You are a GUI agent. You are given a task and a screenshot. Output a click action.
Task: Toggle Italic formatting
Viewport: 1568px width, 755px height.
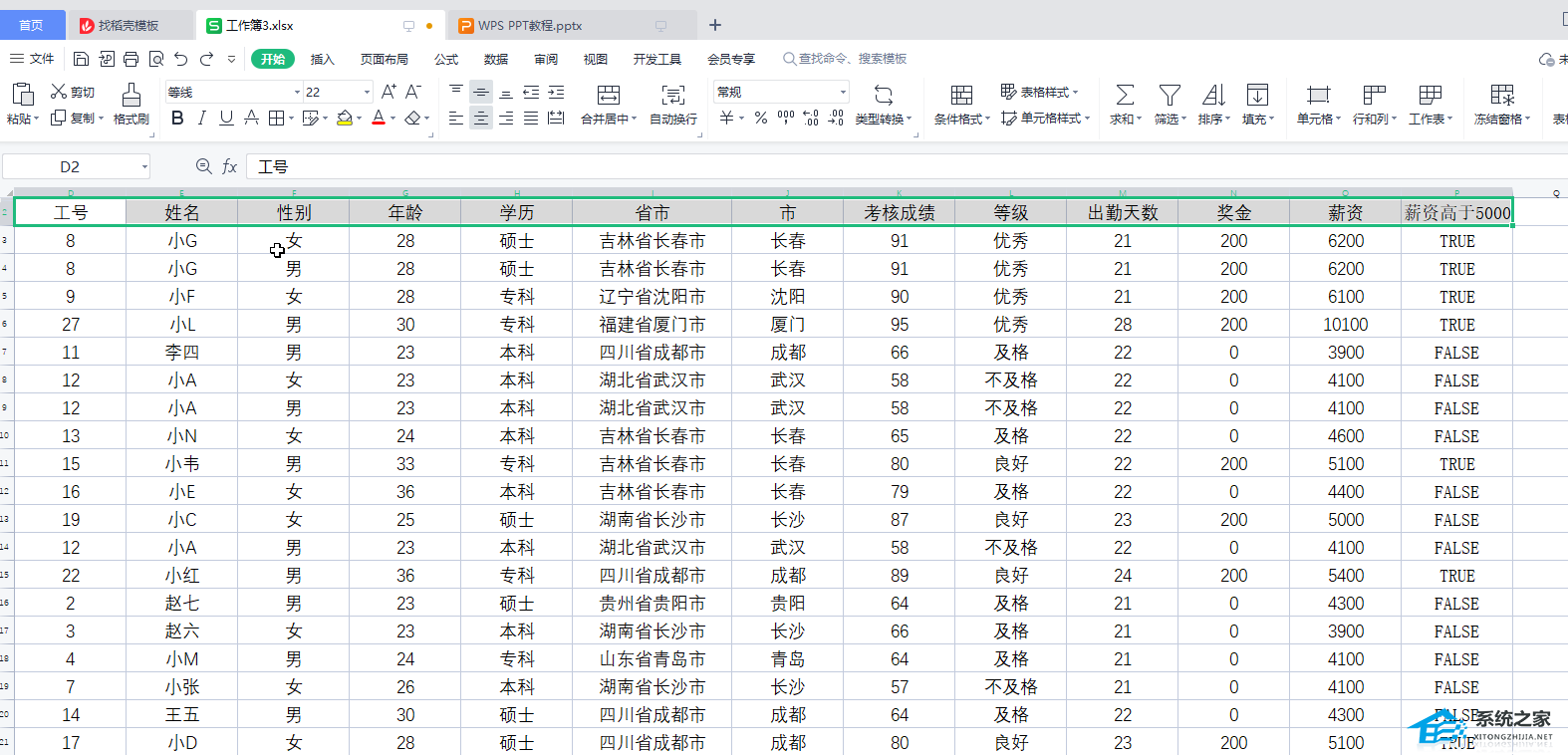click(x=202, y=119)
